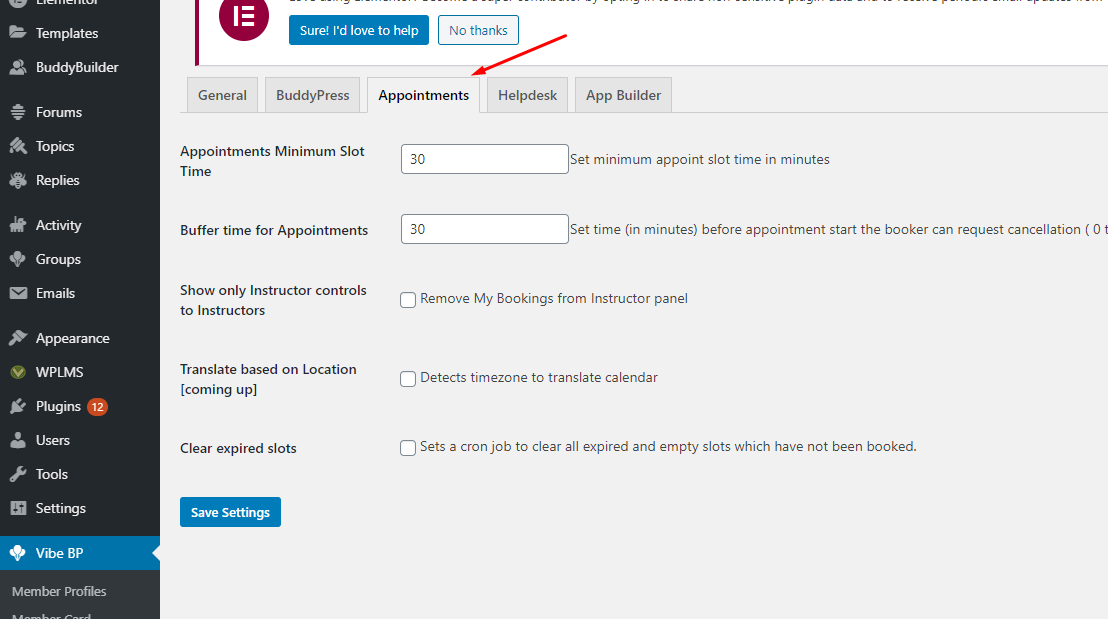
Task: Click the WPLMS logo icon
Action: [x=18, y=372]
